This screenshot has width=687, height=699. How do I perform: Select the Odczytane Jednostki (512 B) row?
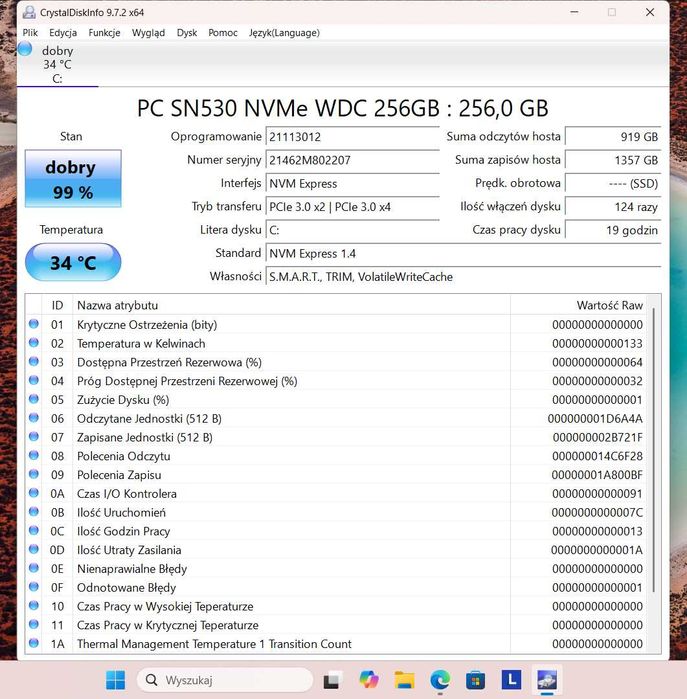(x=336, y=419)
